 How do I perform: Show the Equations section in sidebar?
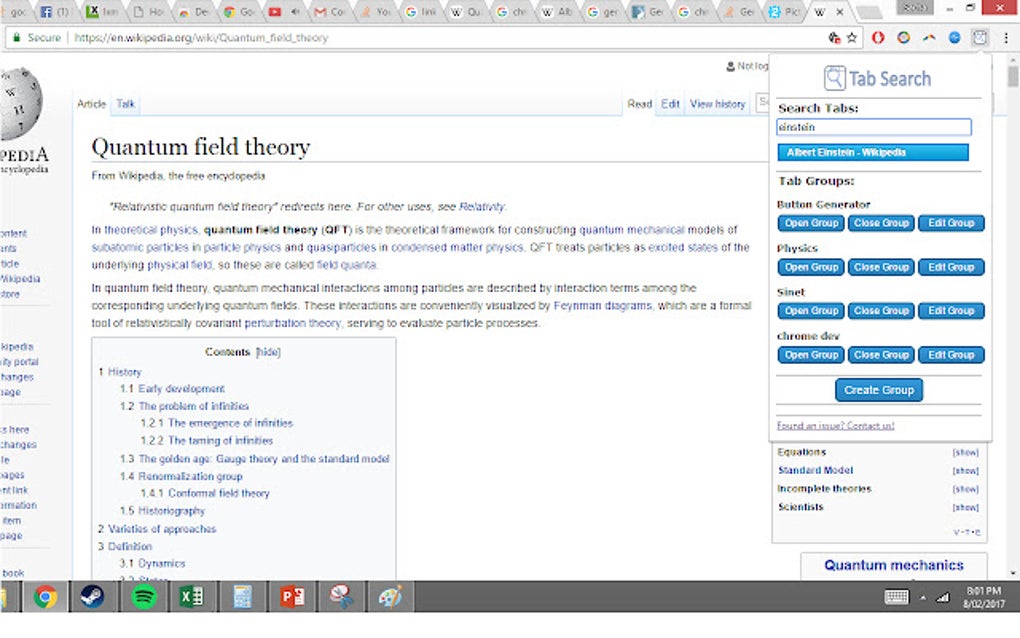tap(965, 453)
